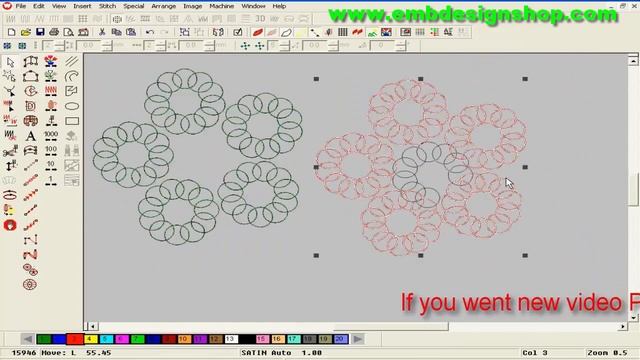The height and width of the screenshot is (360, 640).
Task: Shift color palette left with arrow
Action: point(27,339)
